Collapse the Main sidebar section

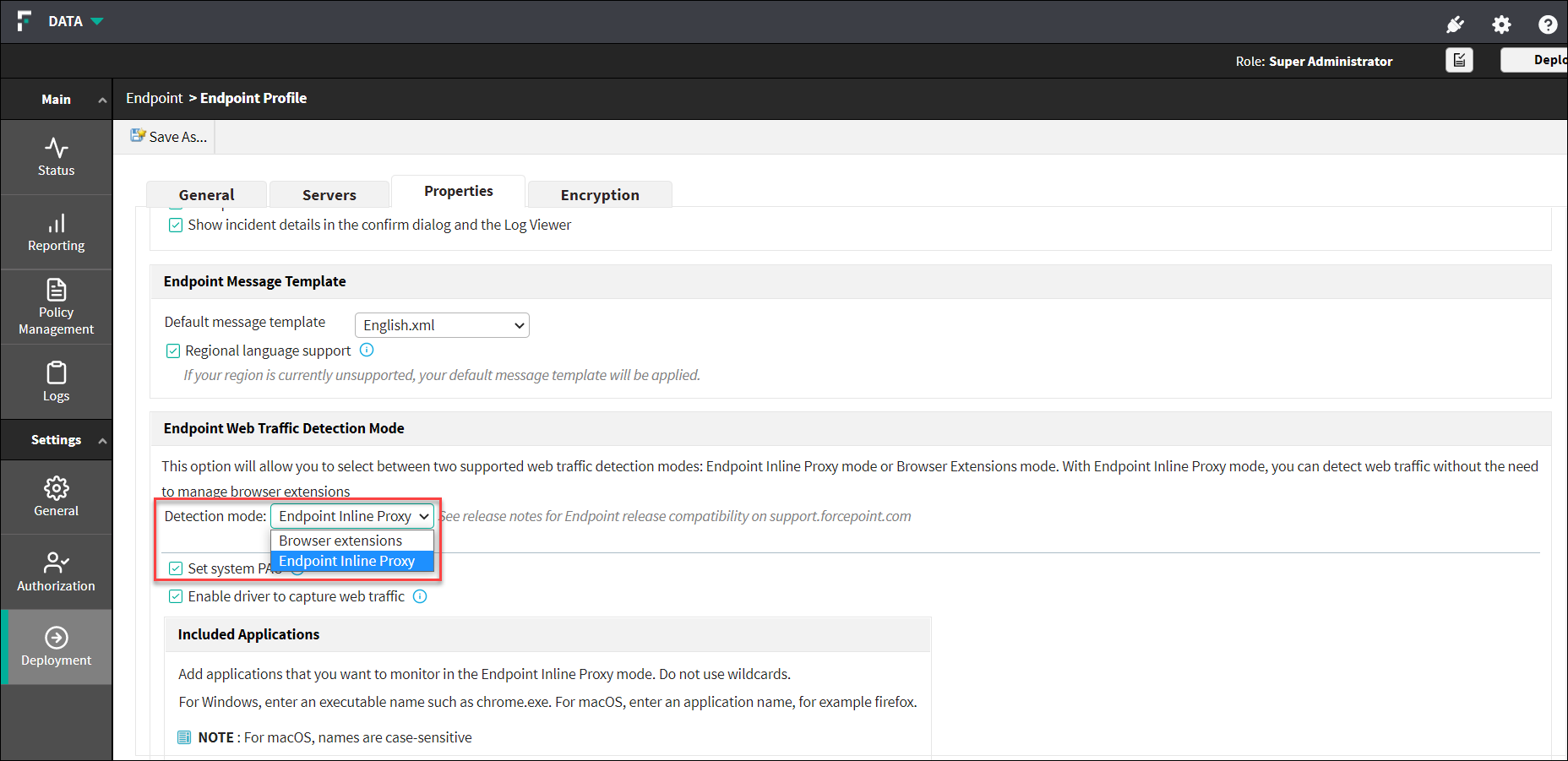[x=102, y=100]
